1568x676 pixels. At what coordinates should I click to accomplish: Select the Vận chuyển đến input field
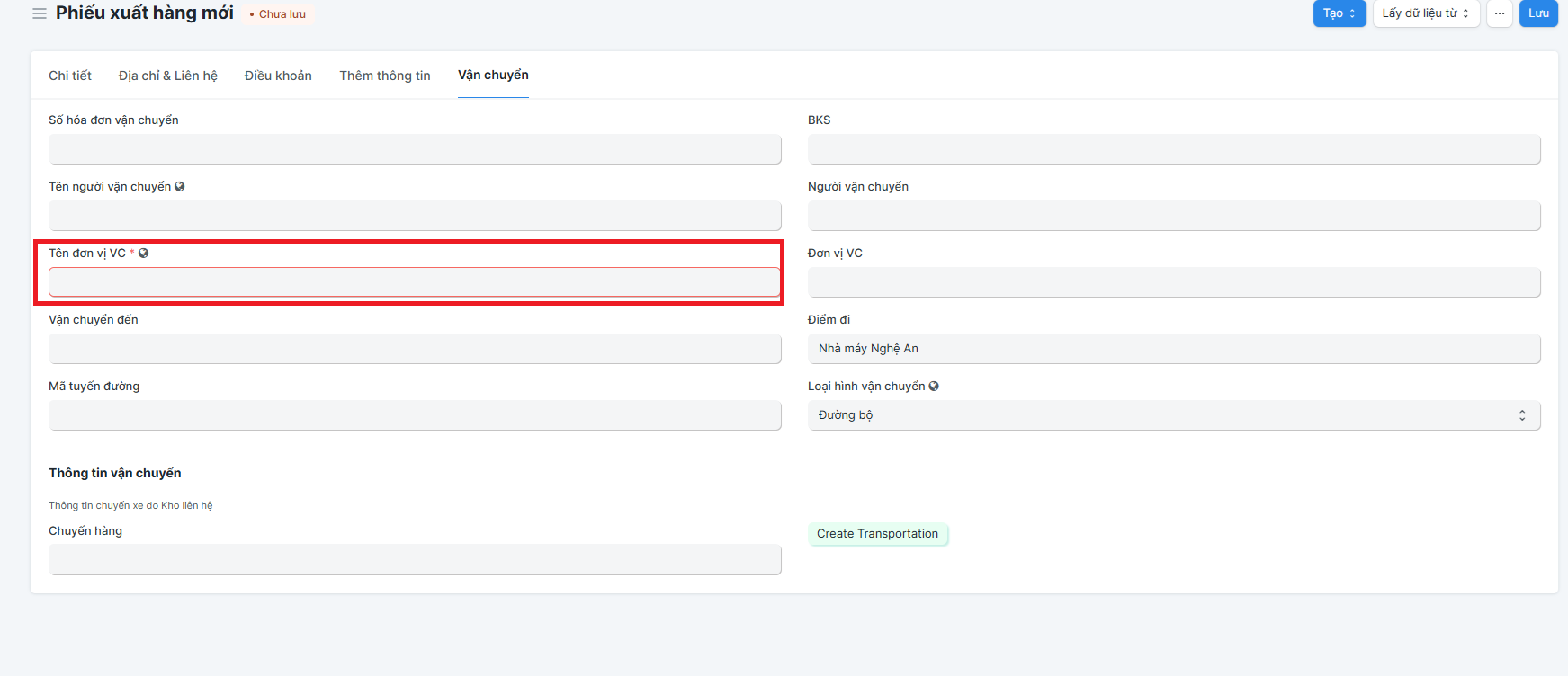point(415,349)
